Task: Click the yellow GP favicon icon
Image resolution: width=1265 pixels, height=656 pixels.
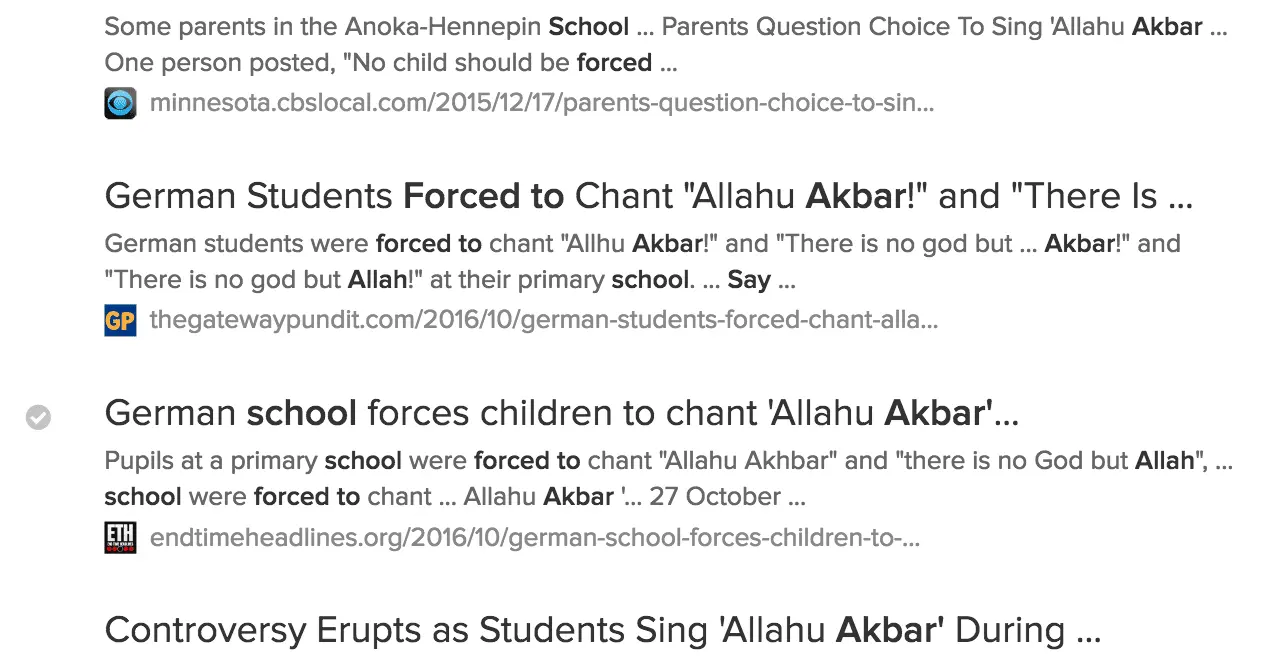Action: click(120, 320)
